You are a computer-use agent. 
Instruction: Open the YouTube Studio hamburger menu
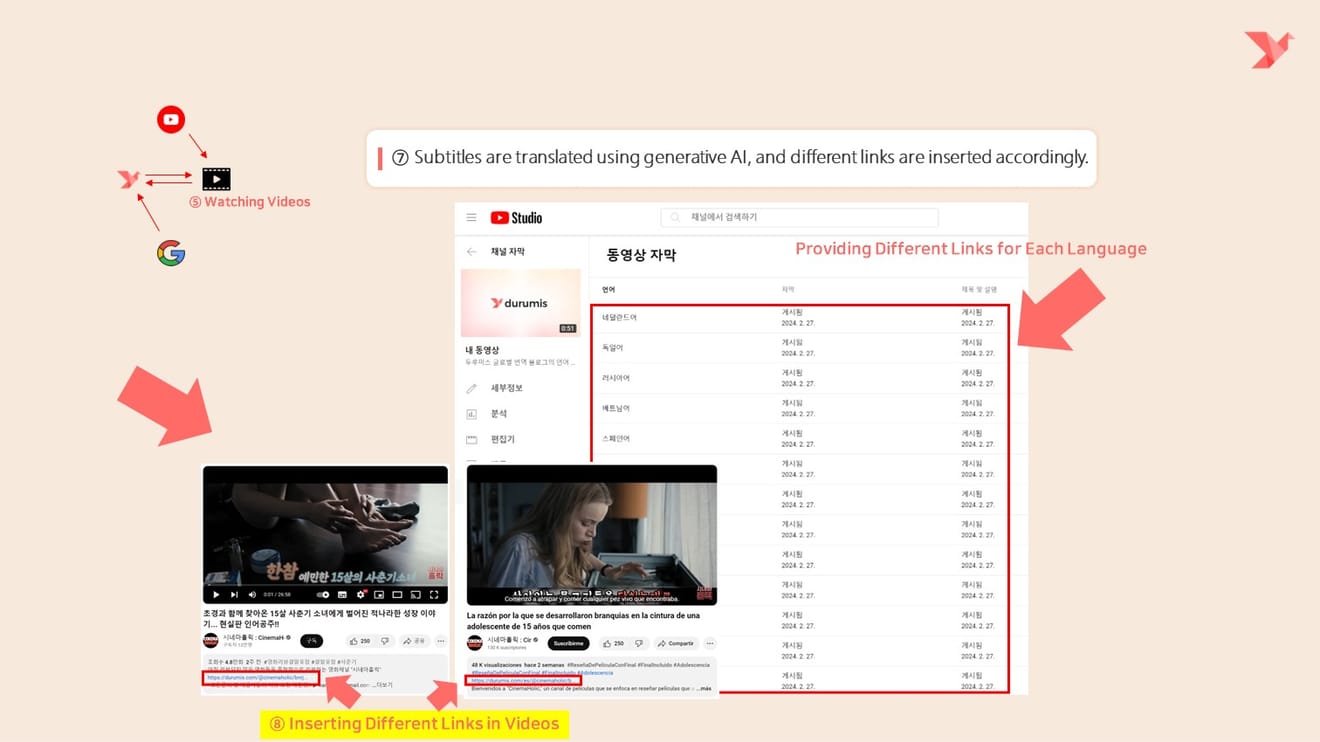pos(471,217)
